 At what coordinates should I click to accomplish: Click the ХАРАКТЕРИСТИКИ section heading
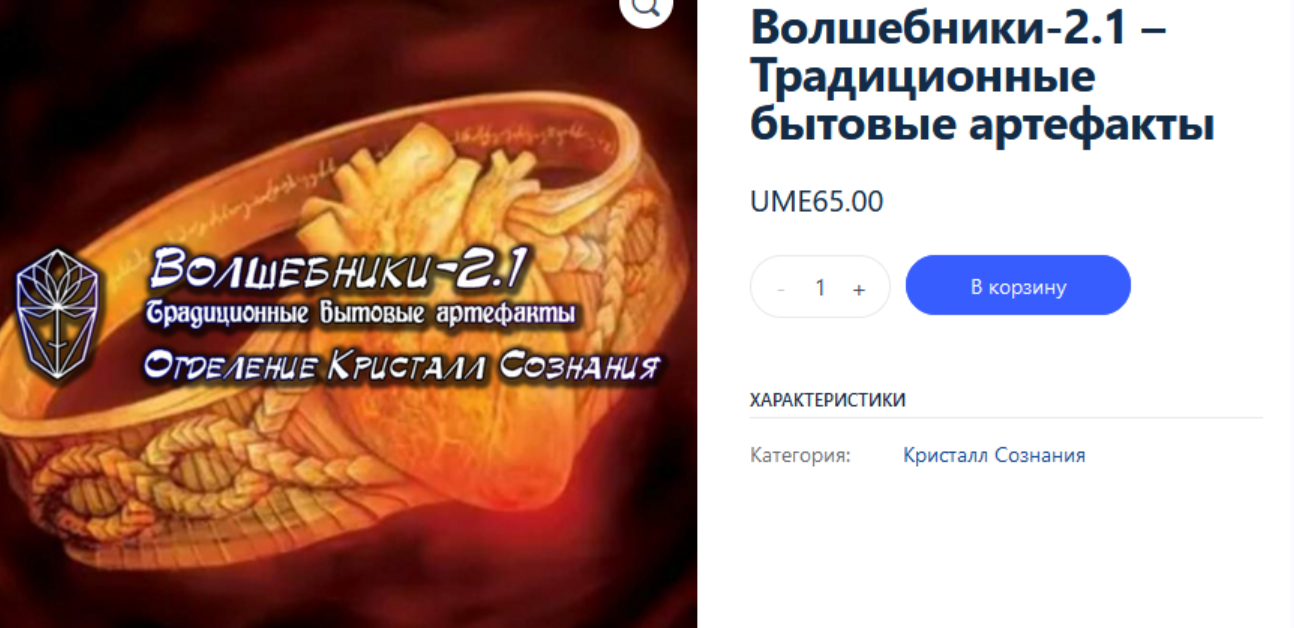828,400
